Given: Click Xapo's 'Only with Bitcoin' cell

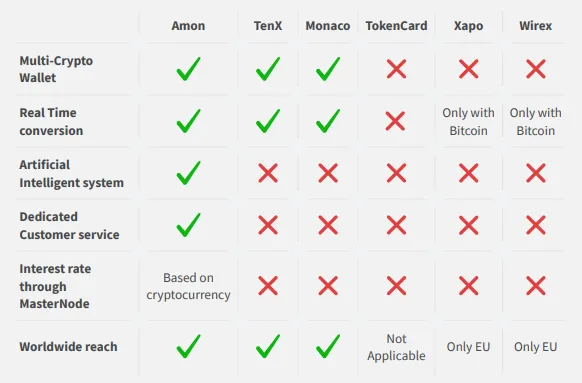Looking at the screenshot, I should point(468,121).
